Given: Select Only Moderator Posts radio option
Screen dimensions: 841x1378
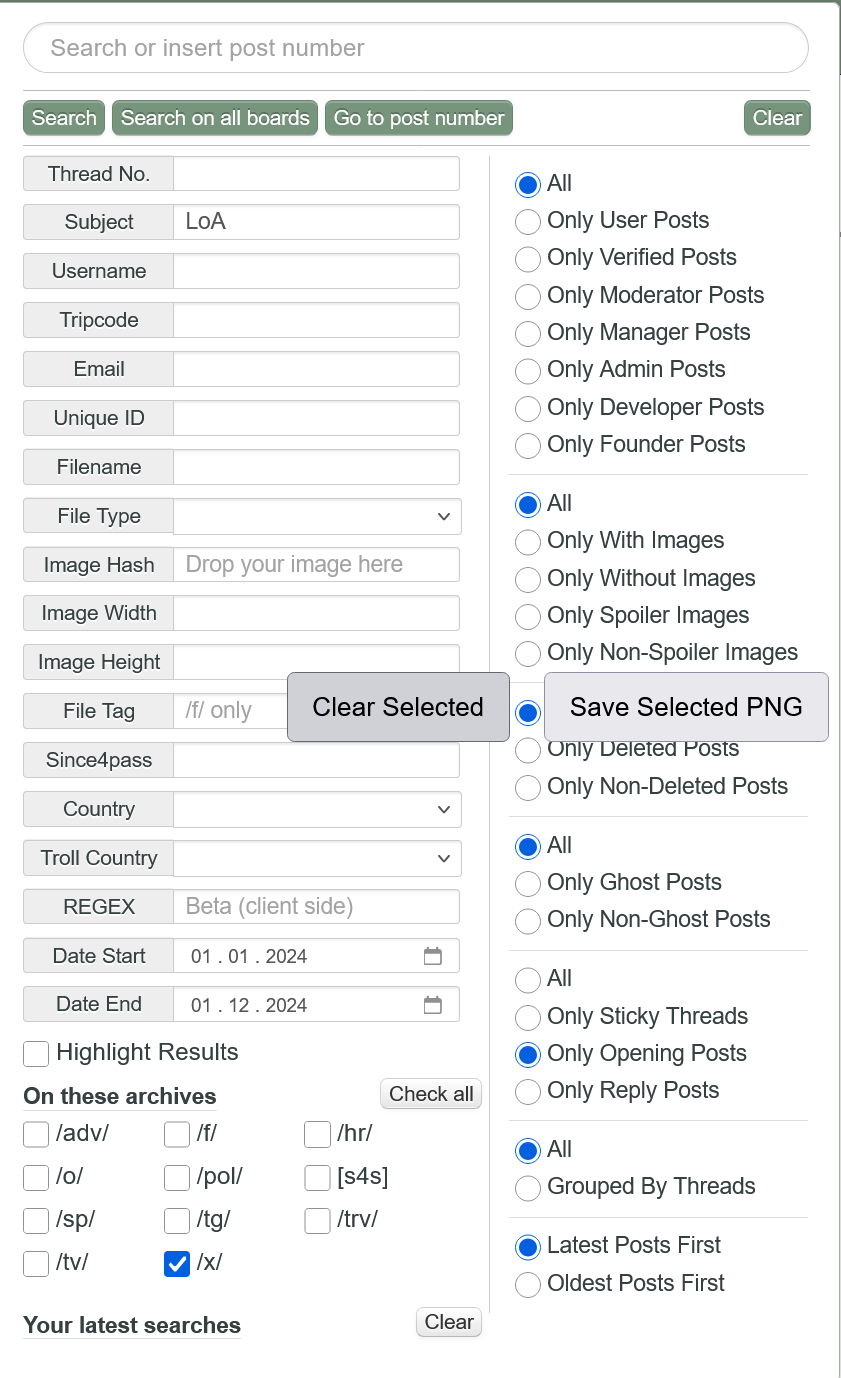Looking at the screenshot, I should (528, 296).
